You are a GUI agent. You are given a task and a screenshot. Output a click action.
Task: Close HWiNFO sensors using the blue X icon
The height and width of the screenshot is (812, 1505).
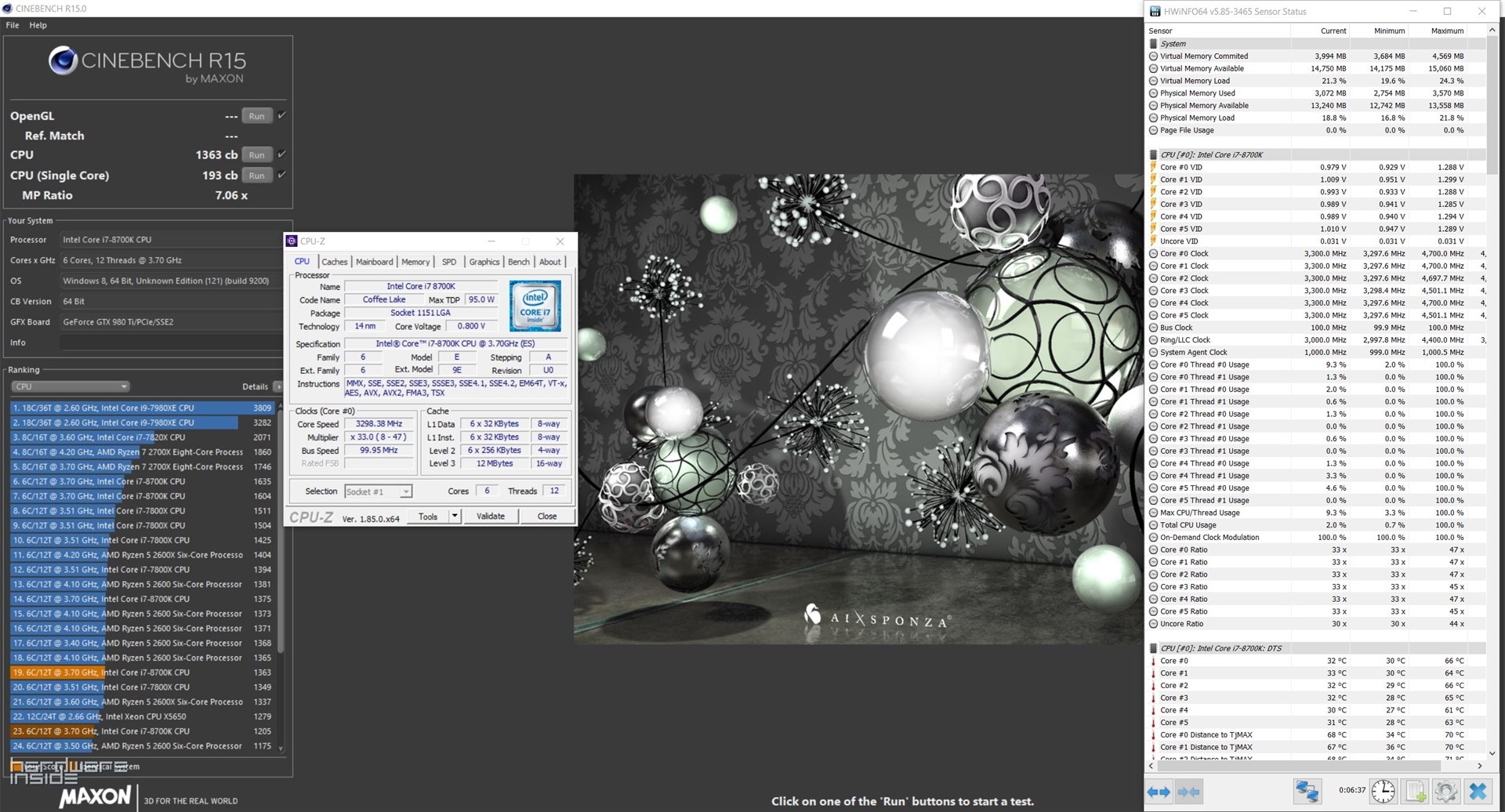[x=1478, y=792]
